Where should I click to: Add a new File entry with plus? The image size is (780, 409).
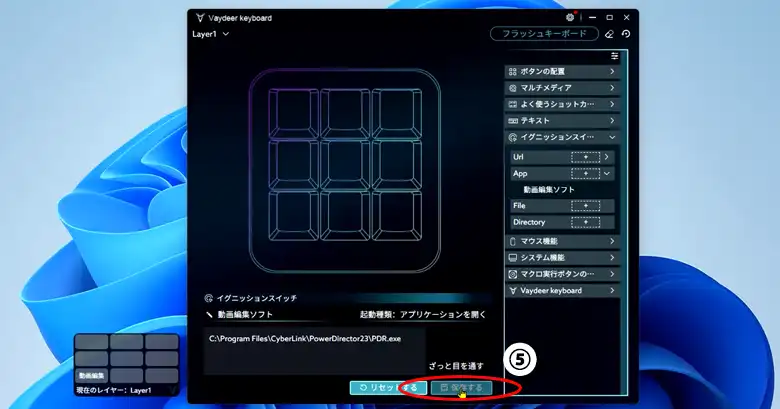click(585, 205)
